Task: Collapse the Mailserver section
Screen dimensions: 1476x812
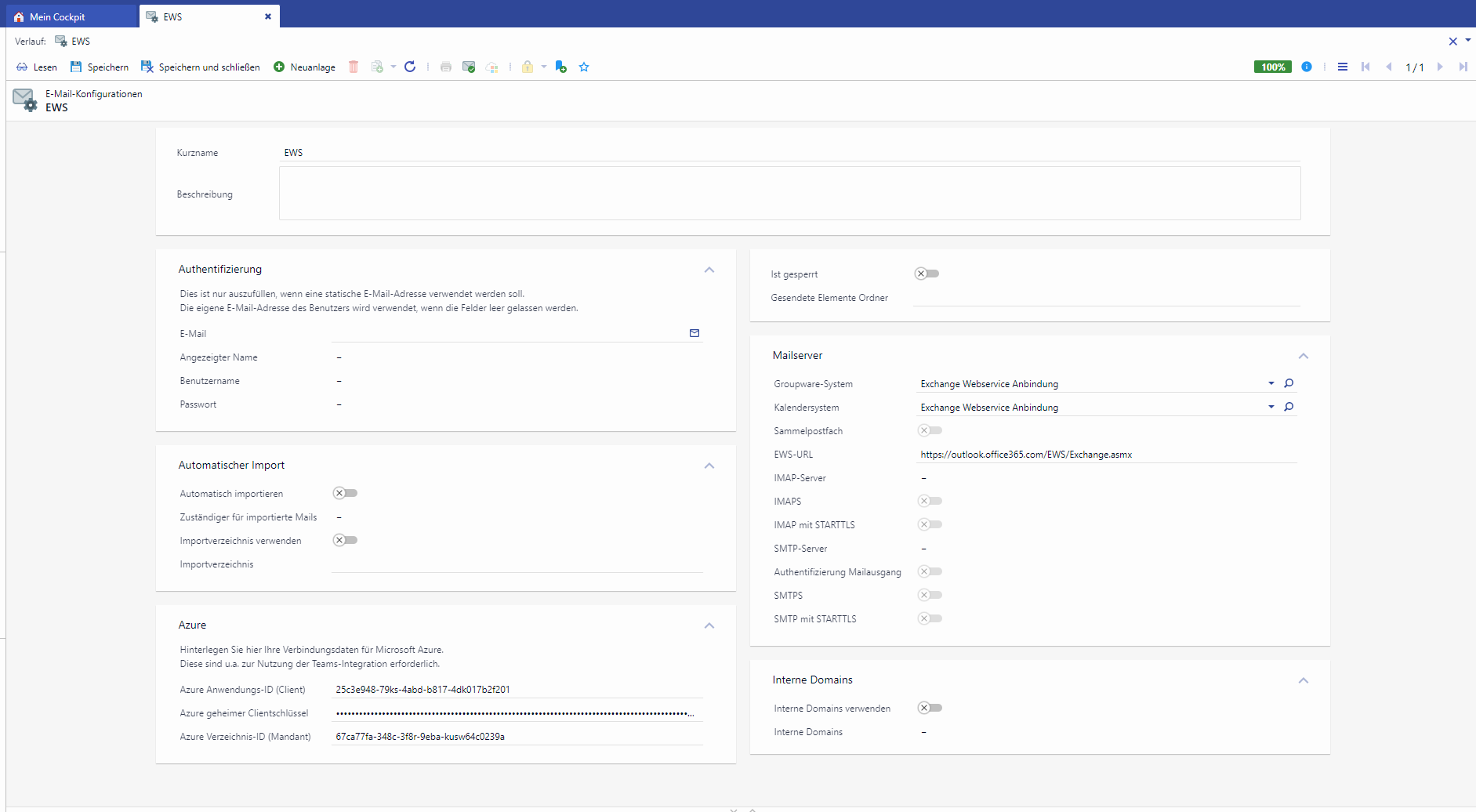Action: [x=1304, y=356]
